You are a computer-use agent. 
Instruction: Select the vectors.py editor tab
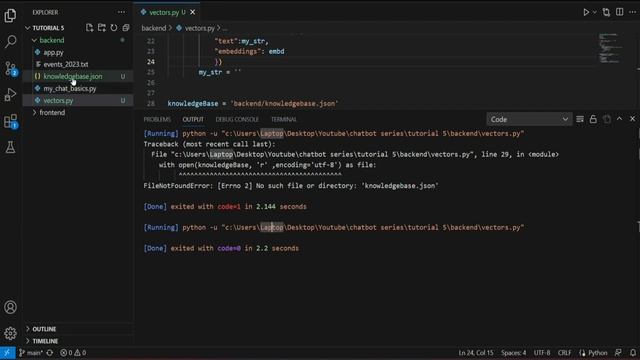(x=168, y=12)
